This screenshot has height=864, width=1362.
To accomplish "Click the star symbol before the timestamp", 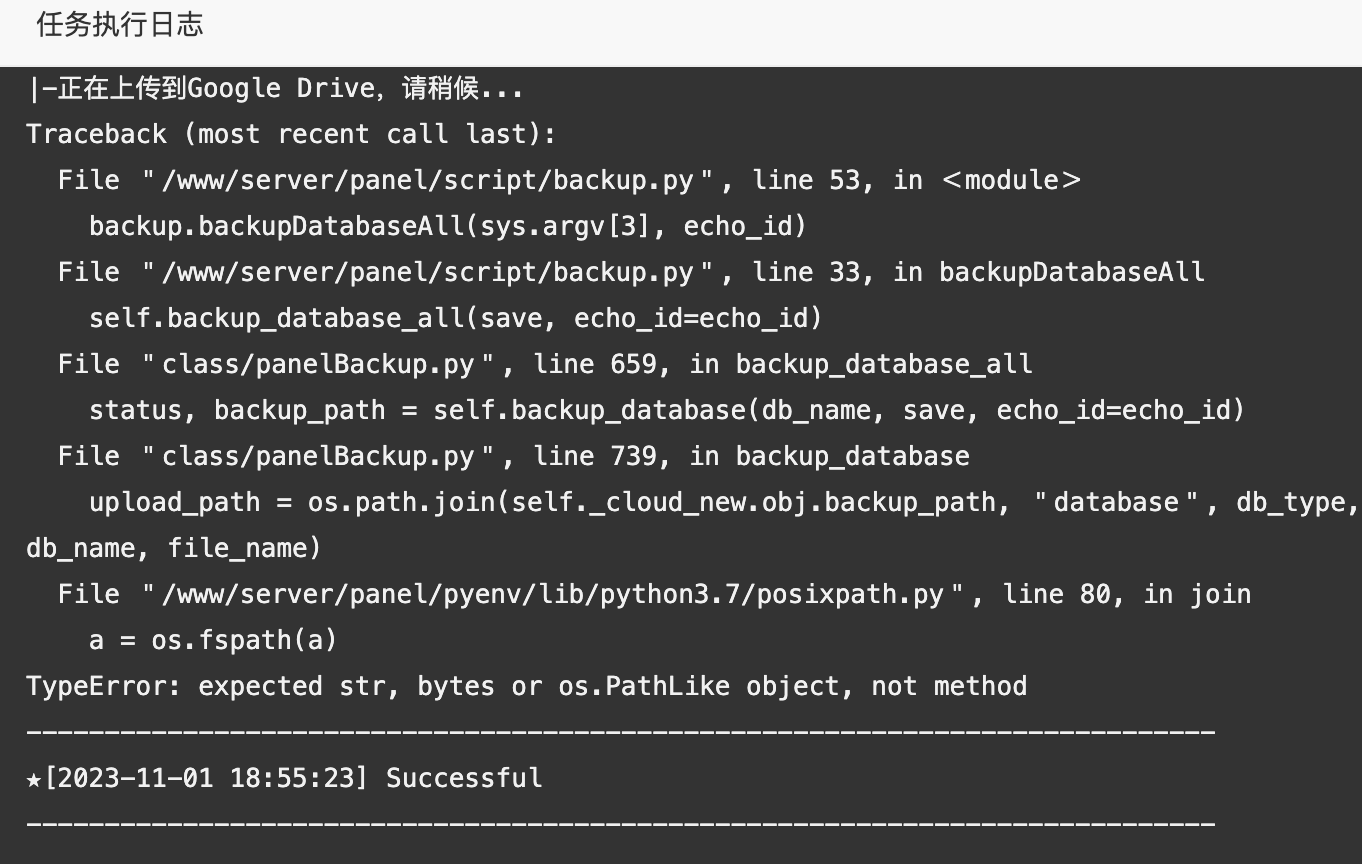I will [35, 778].
